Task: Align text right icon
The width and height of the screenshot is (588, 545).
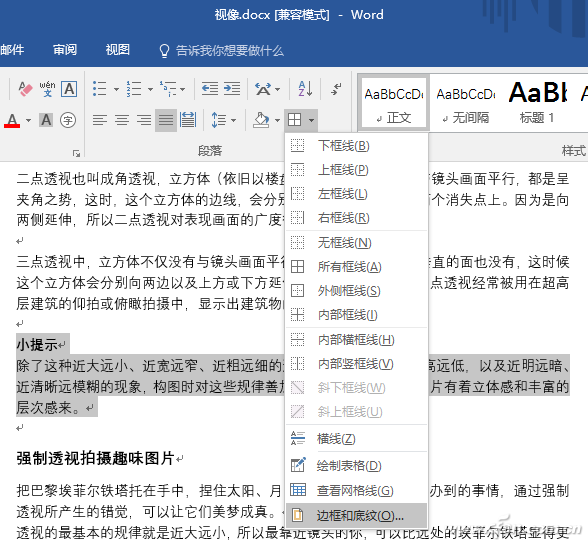Action: (144, 120)
